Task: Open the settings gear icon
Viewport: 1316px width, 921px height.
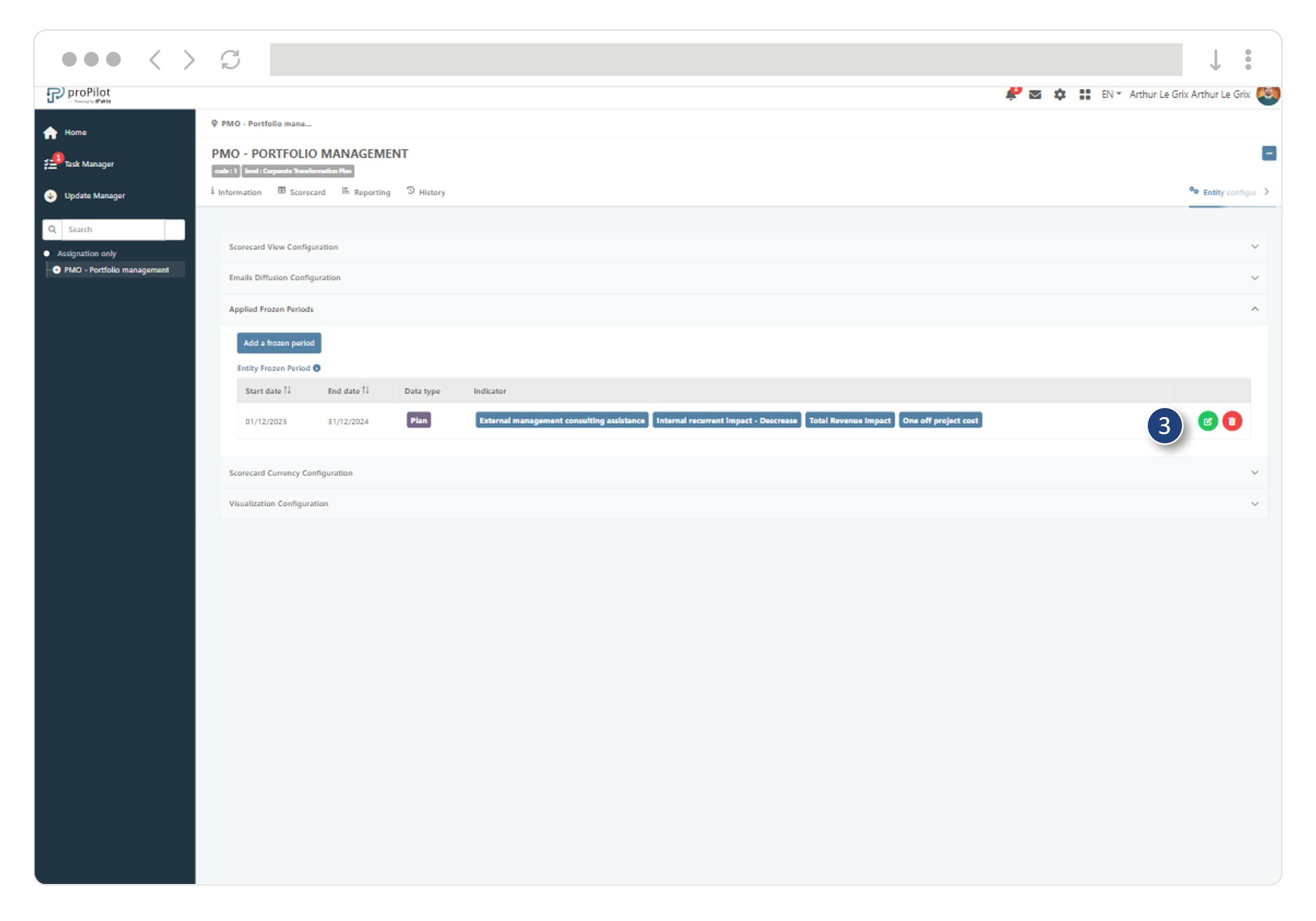Action: pyautogui.click(x=1060, y=95)
